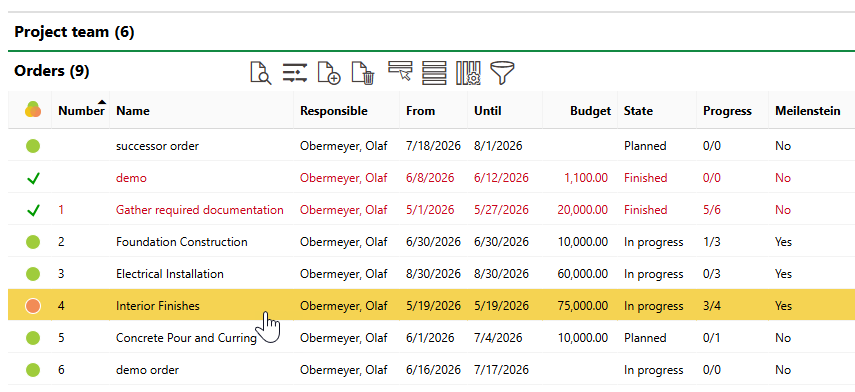Sort by the Budget column header
The width and height of the screenshot is (855, 392).
click(591, 111)
